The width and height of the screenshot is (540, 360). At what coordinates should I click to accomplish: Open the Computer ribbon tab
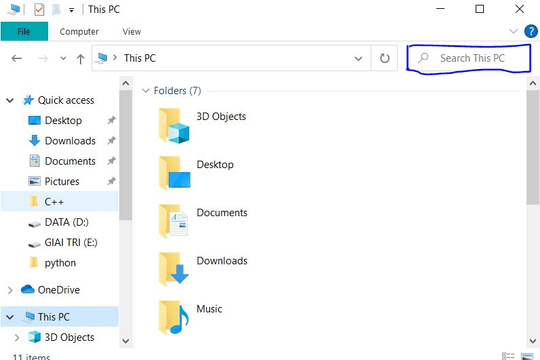coord(79,32)
